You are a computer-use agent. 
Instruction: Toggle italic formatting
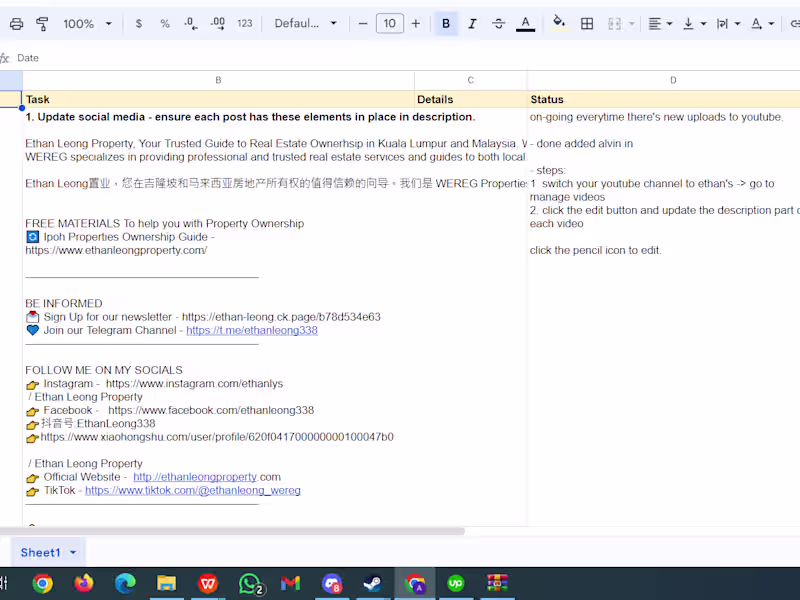click(472, 23)
